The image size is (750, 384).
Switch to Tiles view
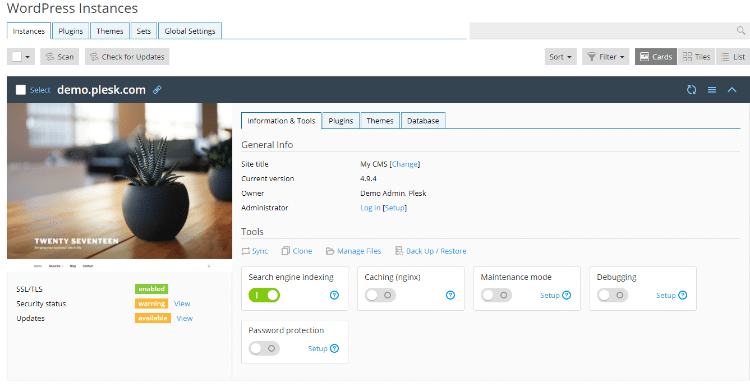click(x=696, y=56)
